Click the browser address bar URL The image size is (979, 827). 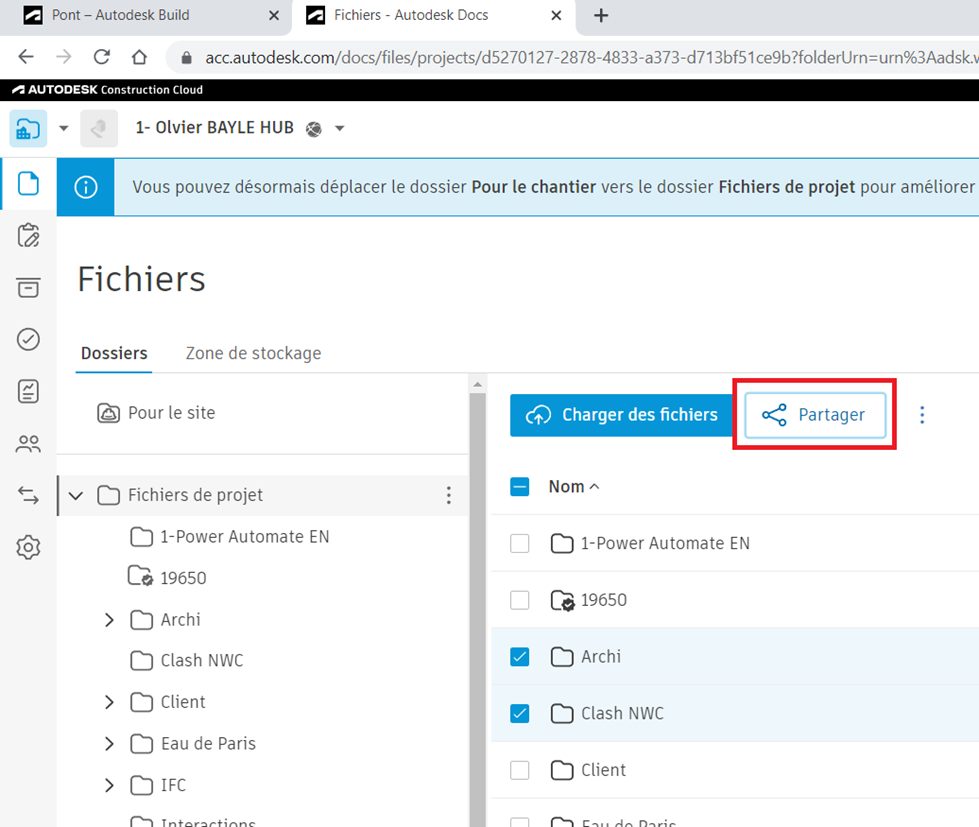pos(590,57)
